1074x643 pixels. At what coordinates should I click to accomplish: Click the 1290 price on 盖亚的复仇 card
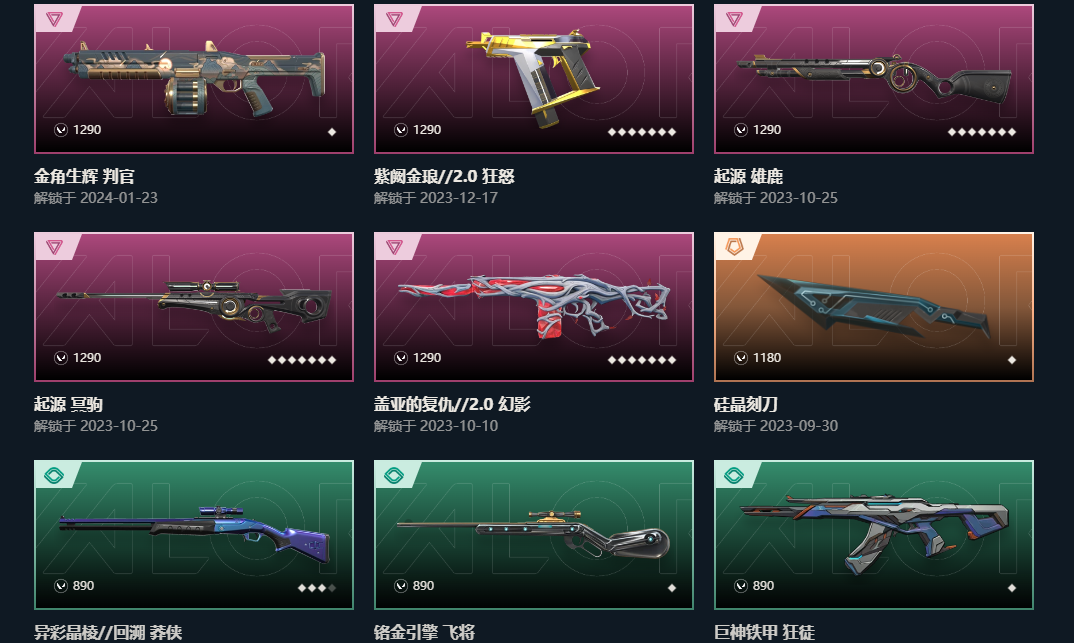click(427, 357)
